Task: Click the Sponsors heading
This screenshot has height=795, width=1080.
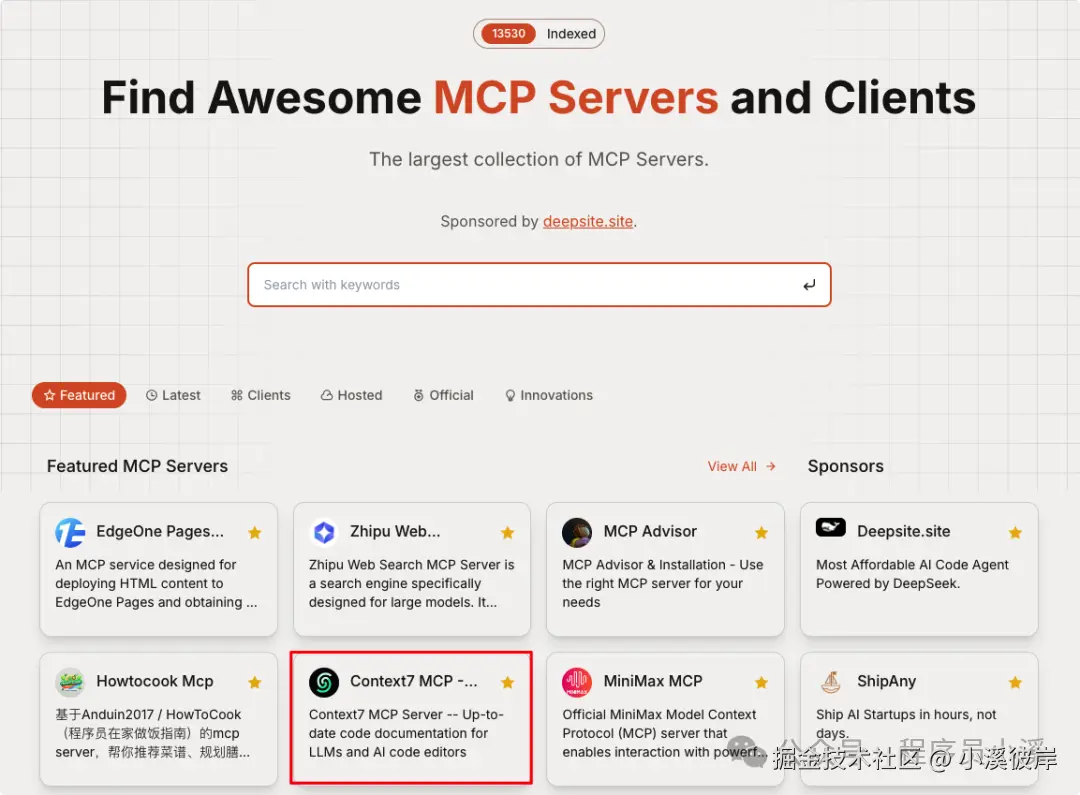Action: (845, 466)
